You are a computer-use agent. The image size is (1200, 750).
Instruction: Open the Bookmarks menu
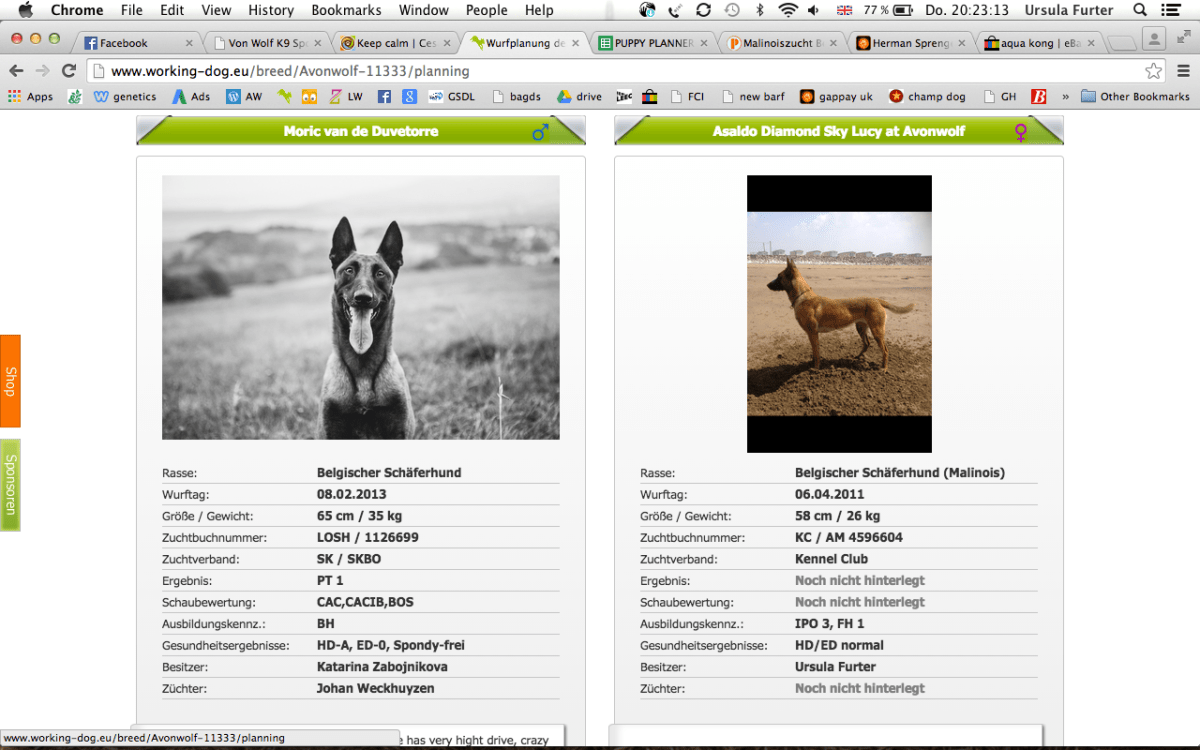(346, 10)
